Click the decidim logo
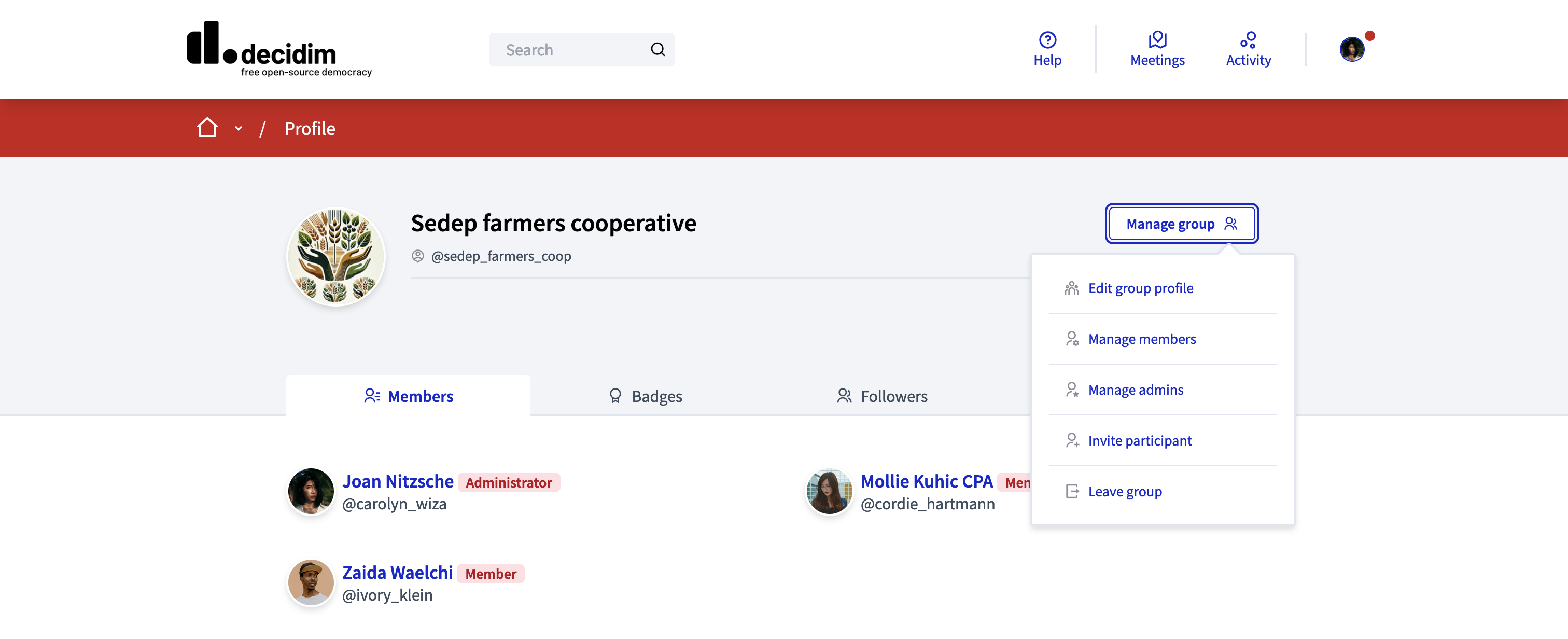 coord(279,49)
